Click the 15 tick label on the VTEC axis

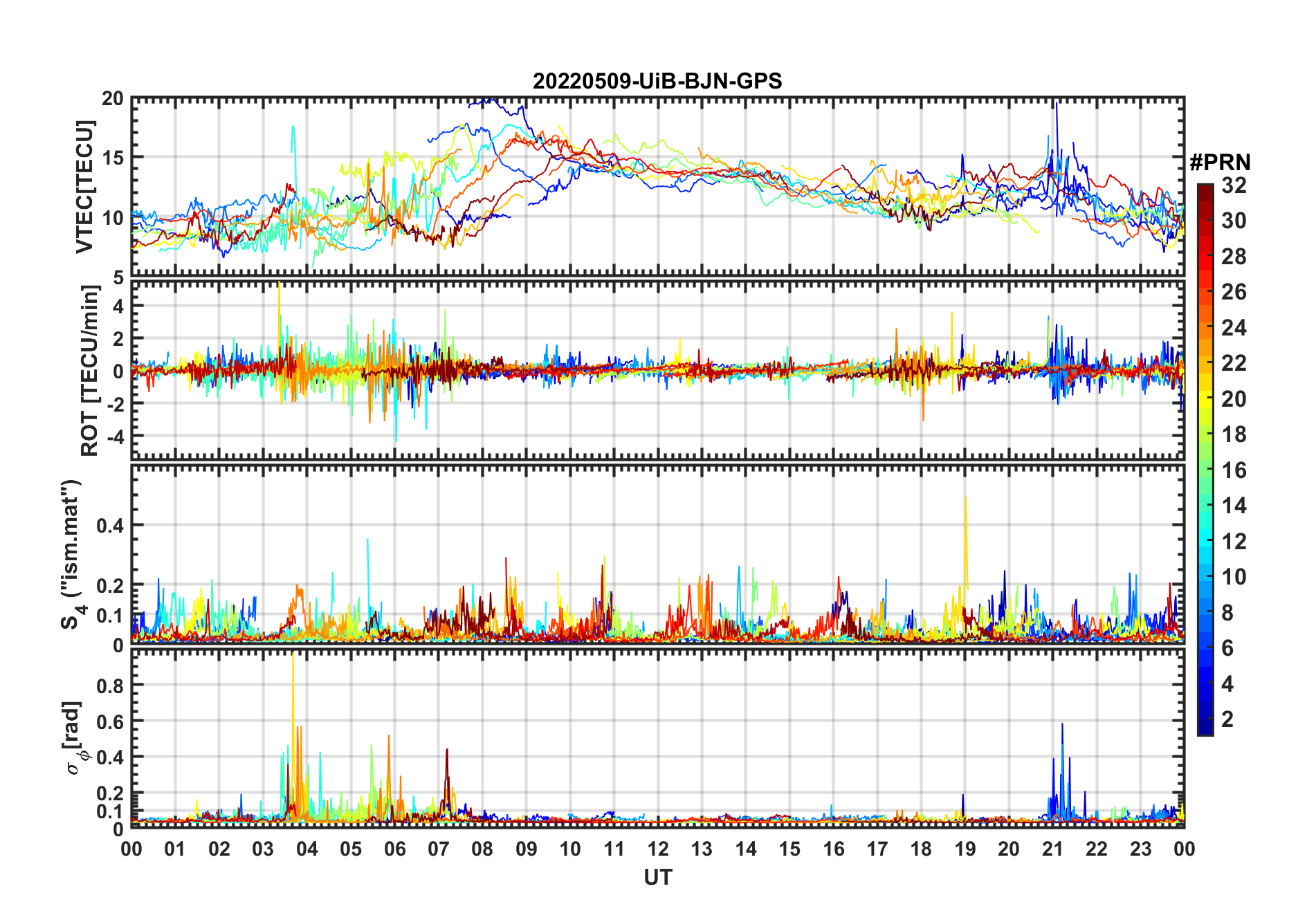coord(112,158)
